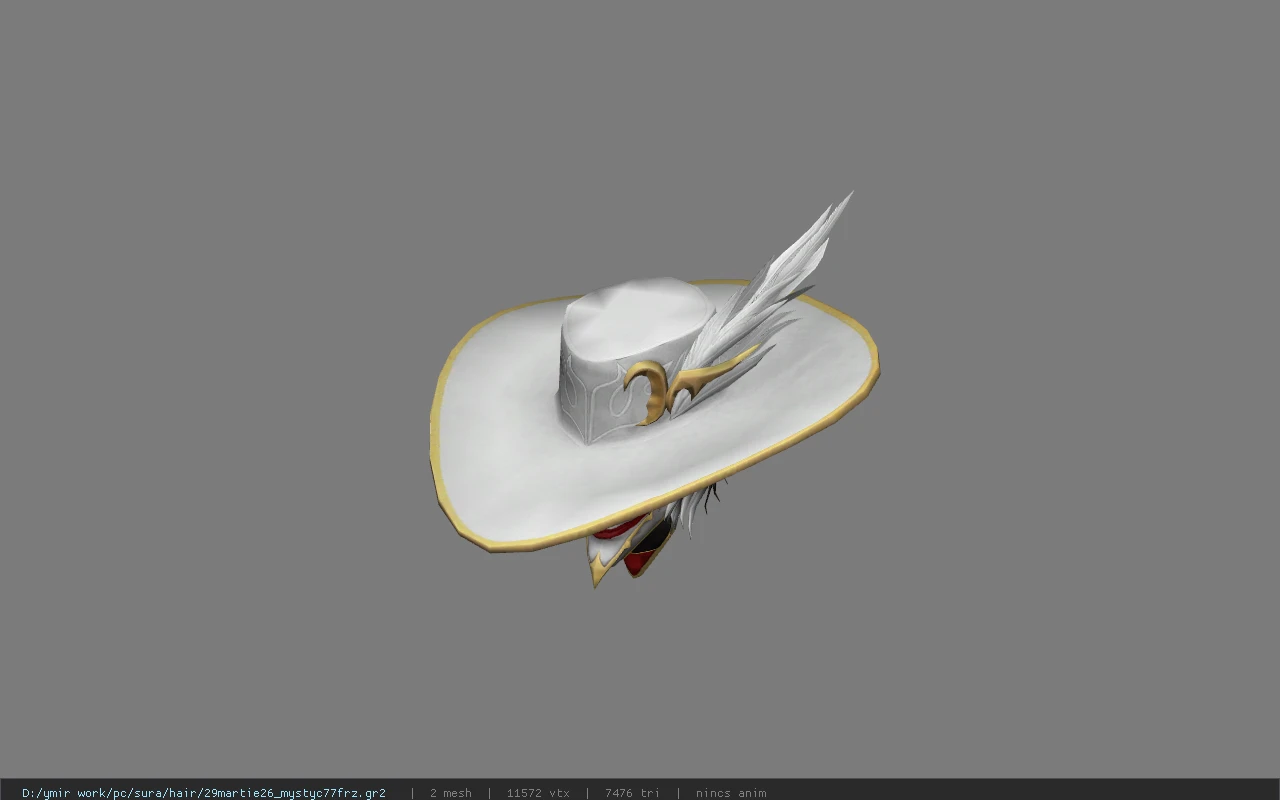
Task: Click the '7476 tri' triangle count
Action: [x=632, y=793]
